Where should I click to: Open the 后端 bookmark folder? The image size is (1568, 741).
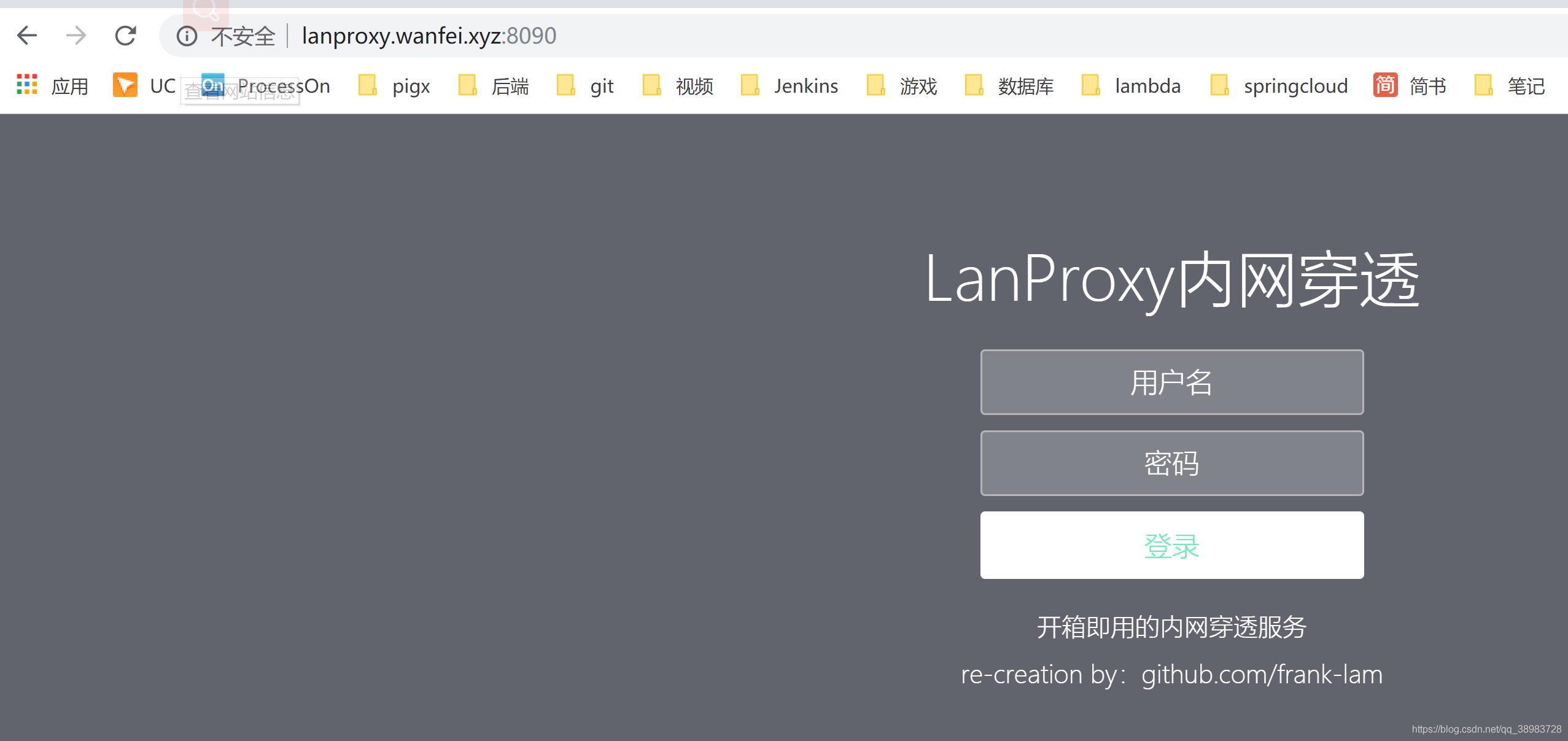pyautogui.click(x=493, y=85)
